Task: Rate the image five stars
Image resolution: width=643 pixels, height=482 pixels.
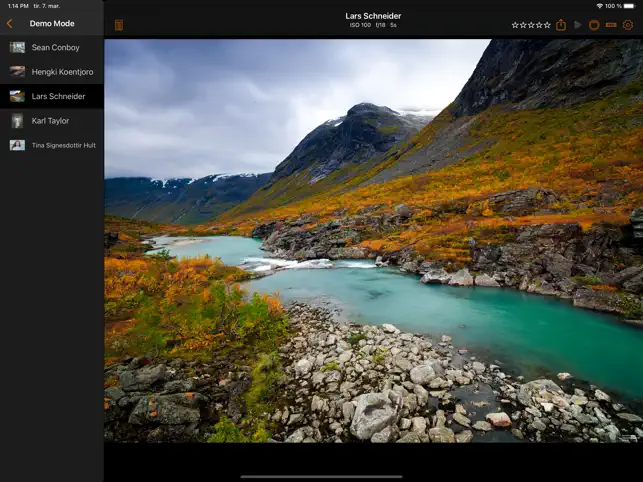Action: [547, 25]
